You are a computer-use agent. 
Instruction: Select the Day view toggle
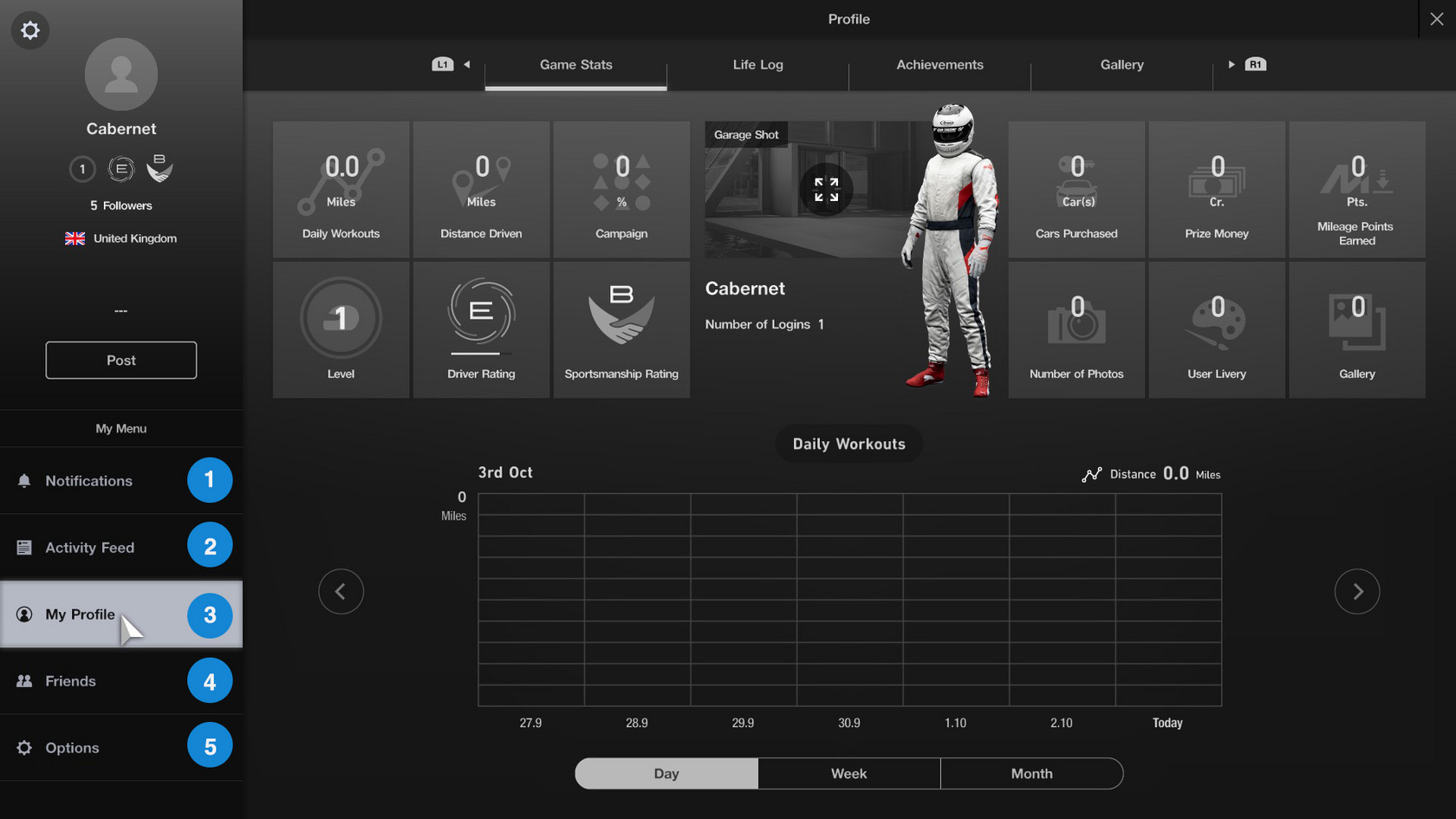[666, 773]
